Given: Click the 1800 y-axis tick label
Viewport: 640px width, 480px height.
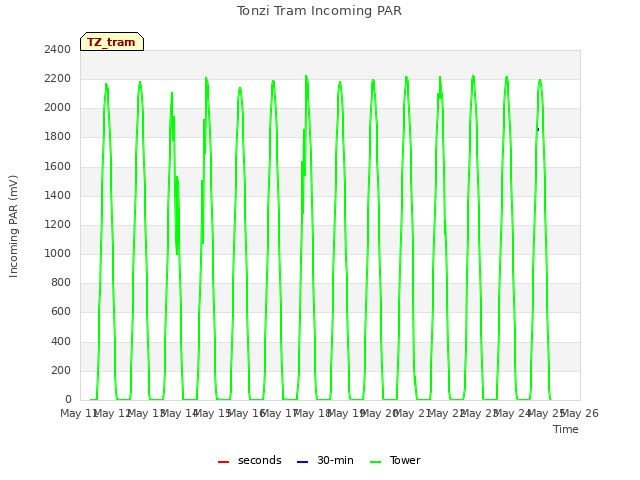Looking at the screenshot, I should point(58,136).
